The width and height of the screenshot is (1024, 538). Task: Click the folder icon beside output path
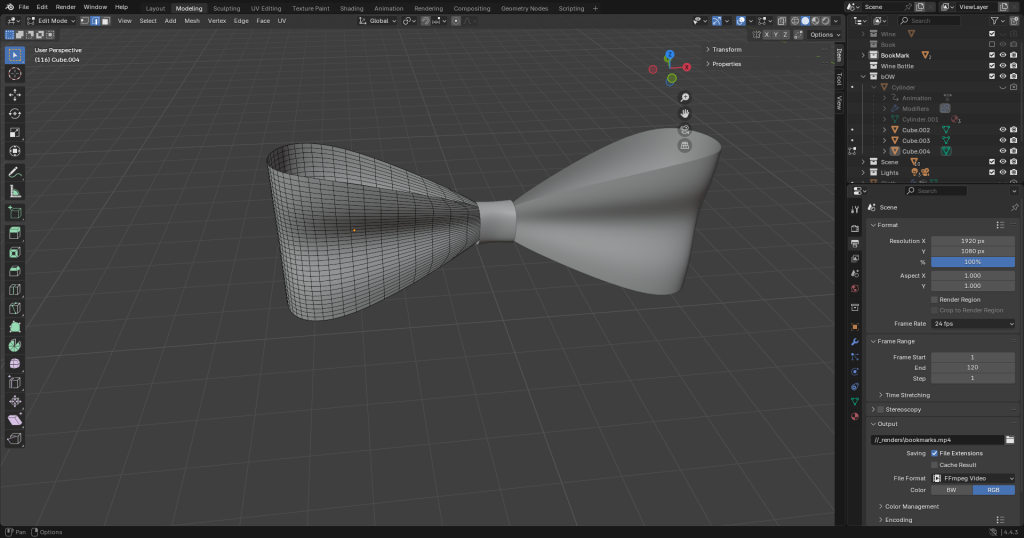pos(1010,439)
